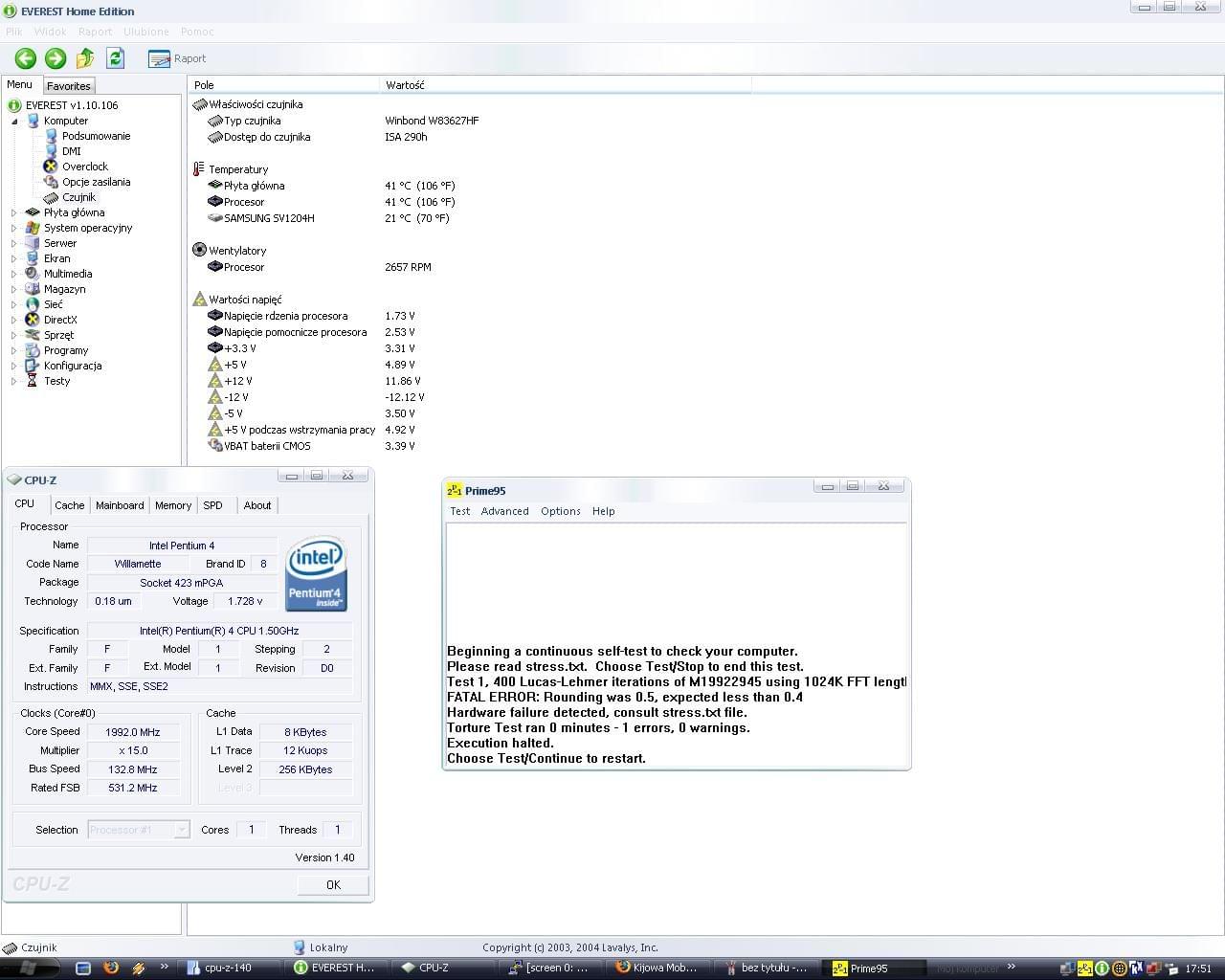Open the Mainboard tab in CPU-Z
Image resolution: width=1225 pixels, height=980 pixels.
pos(120,505)
